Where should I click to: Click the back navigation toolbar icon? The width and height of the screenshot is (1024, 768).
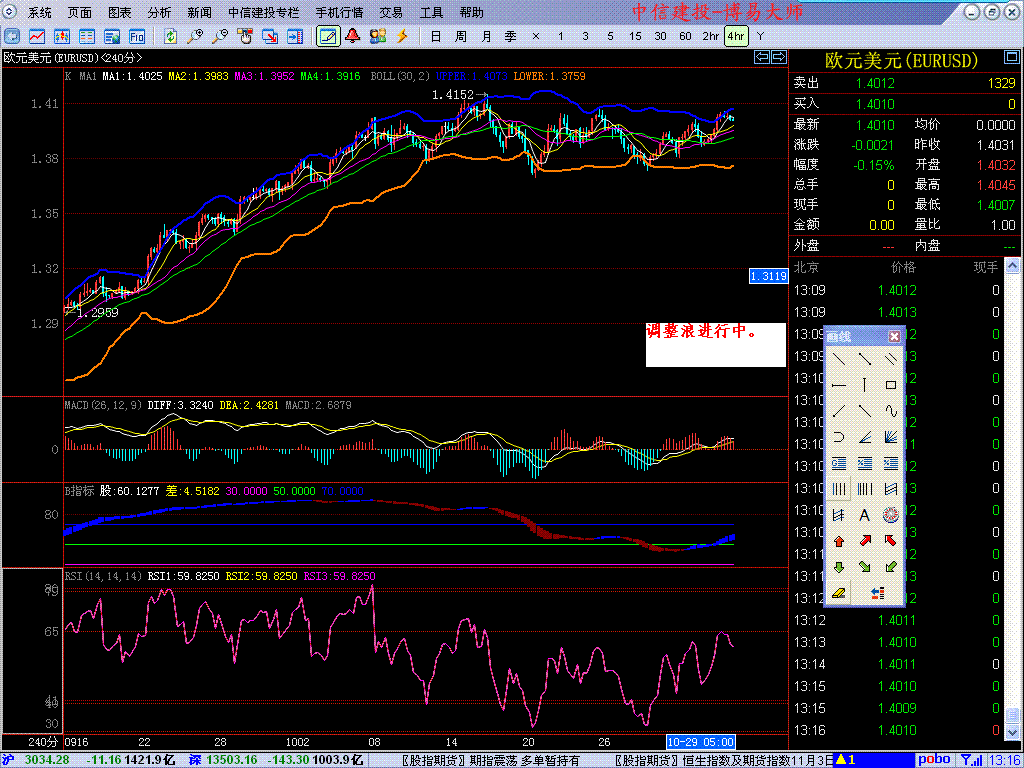click(x=12, y=36)
